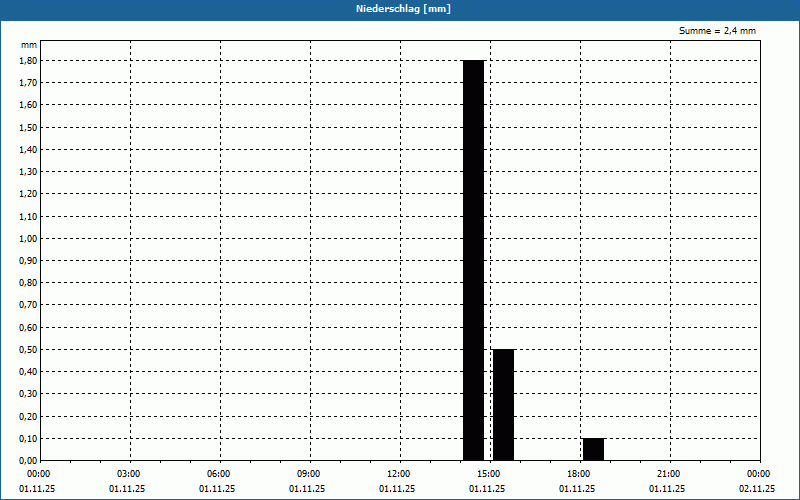800x500 pixels.
Task: Click the 12:00 time label
Action: [x=398, y=474]
